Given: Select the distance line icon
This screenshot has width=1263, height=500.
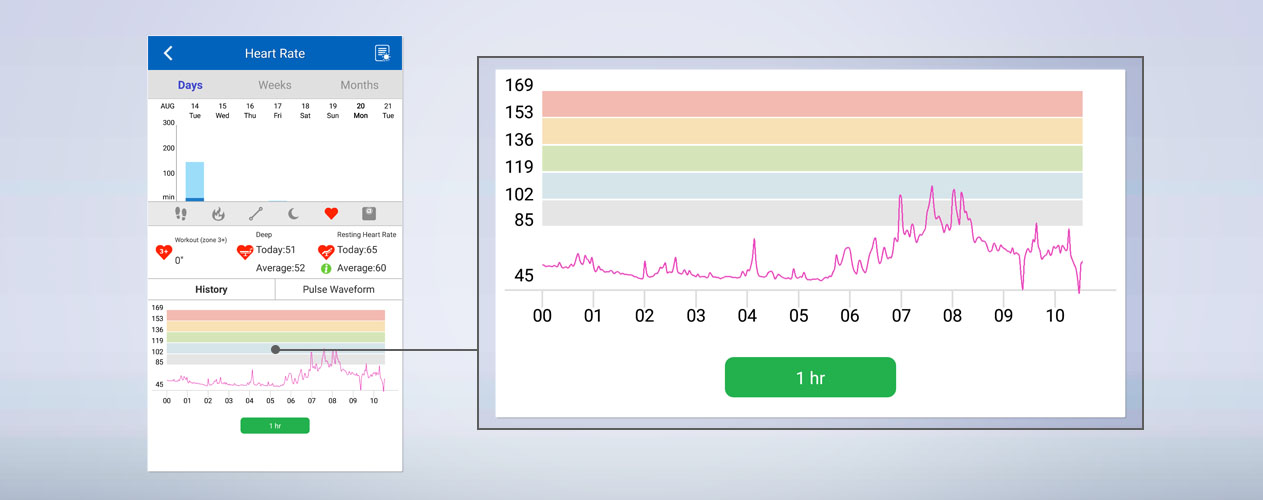Looking at the screenshot, I should [256, 213].
